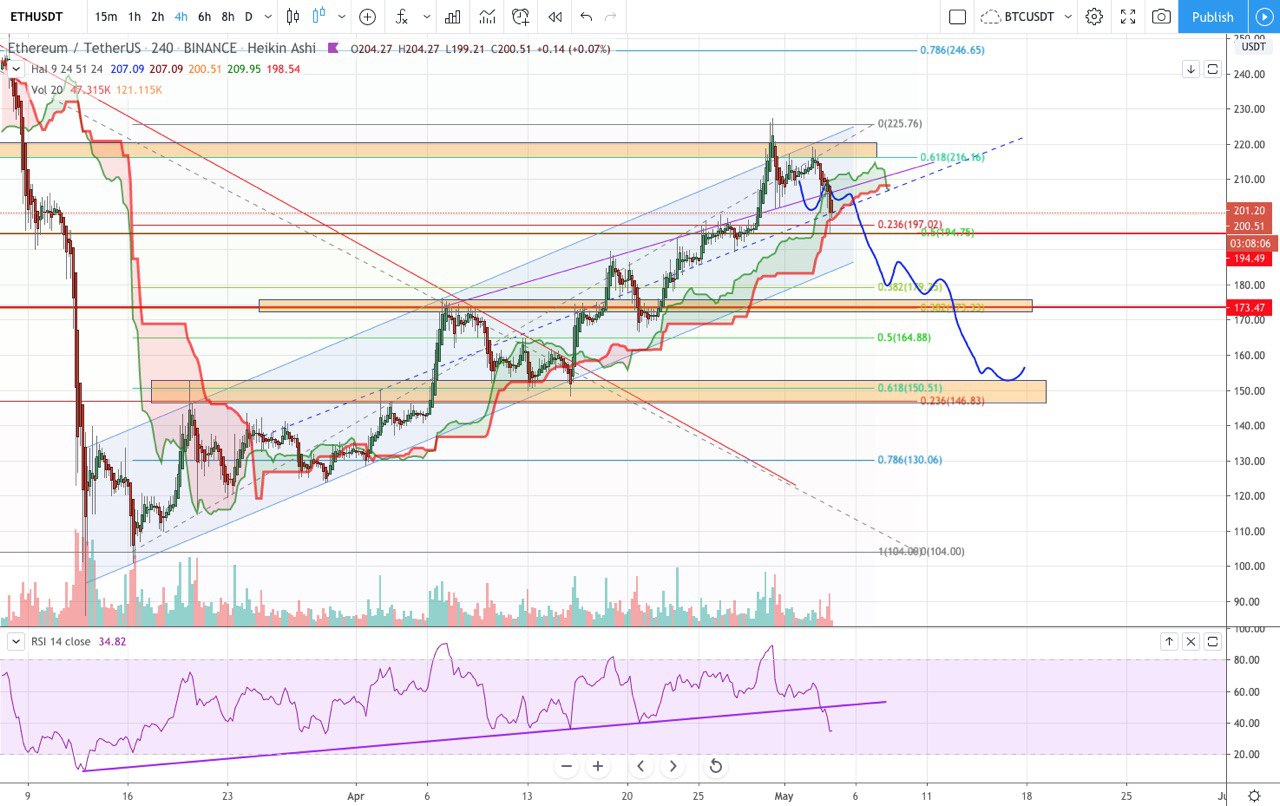This screenshot has height=806, width=1280.
Task: Switch to the 6h interval
Action: (204, 16)
